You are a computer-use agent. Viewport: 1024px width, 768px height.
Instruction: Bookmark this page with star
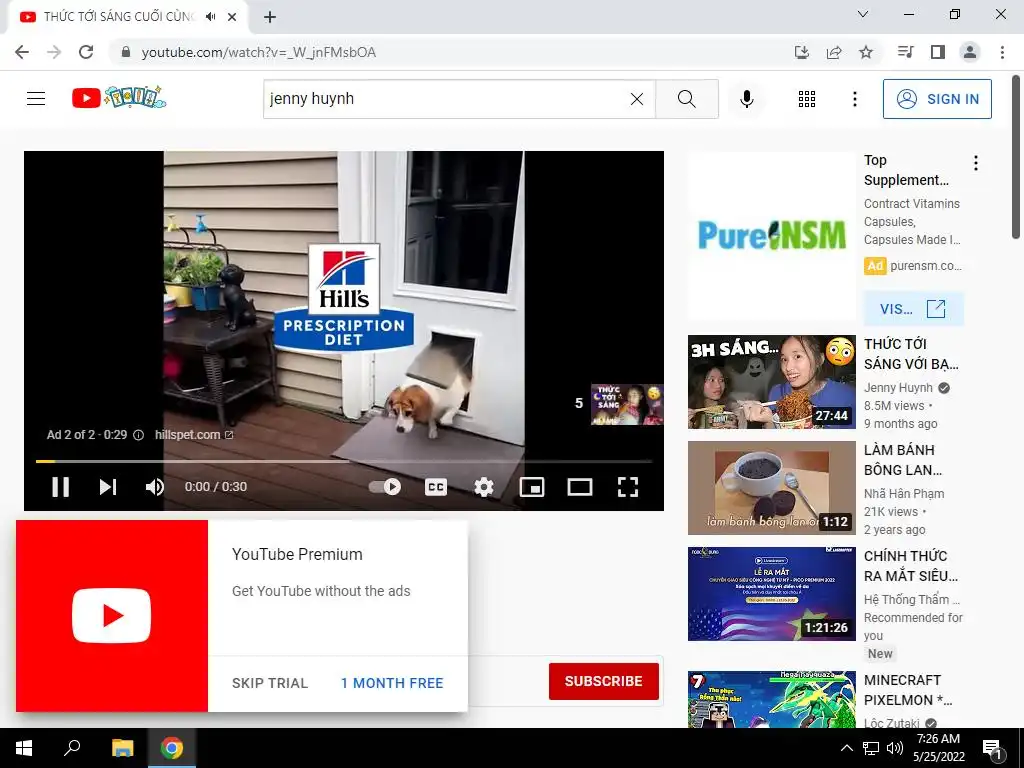(866, 52)
